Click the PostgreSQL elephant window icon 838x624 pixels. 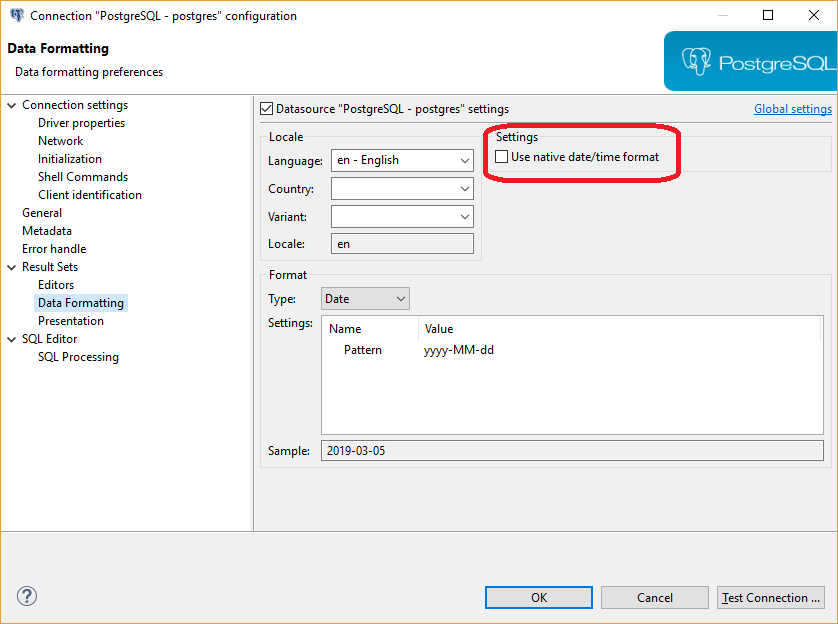pyautogui.click(x=17, y=15)
